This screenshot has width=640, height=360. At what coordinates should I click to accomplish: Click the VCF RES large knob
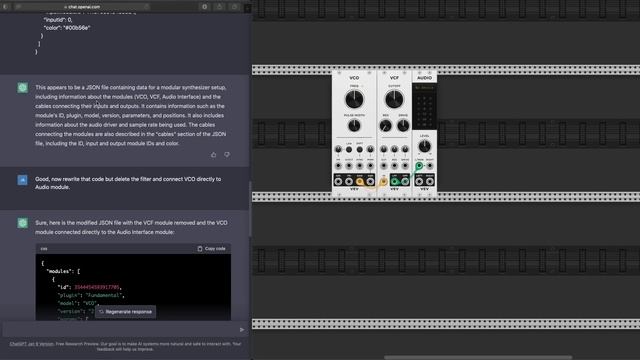[x=385, y=126]
